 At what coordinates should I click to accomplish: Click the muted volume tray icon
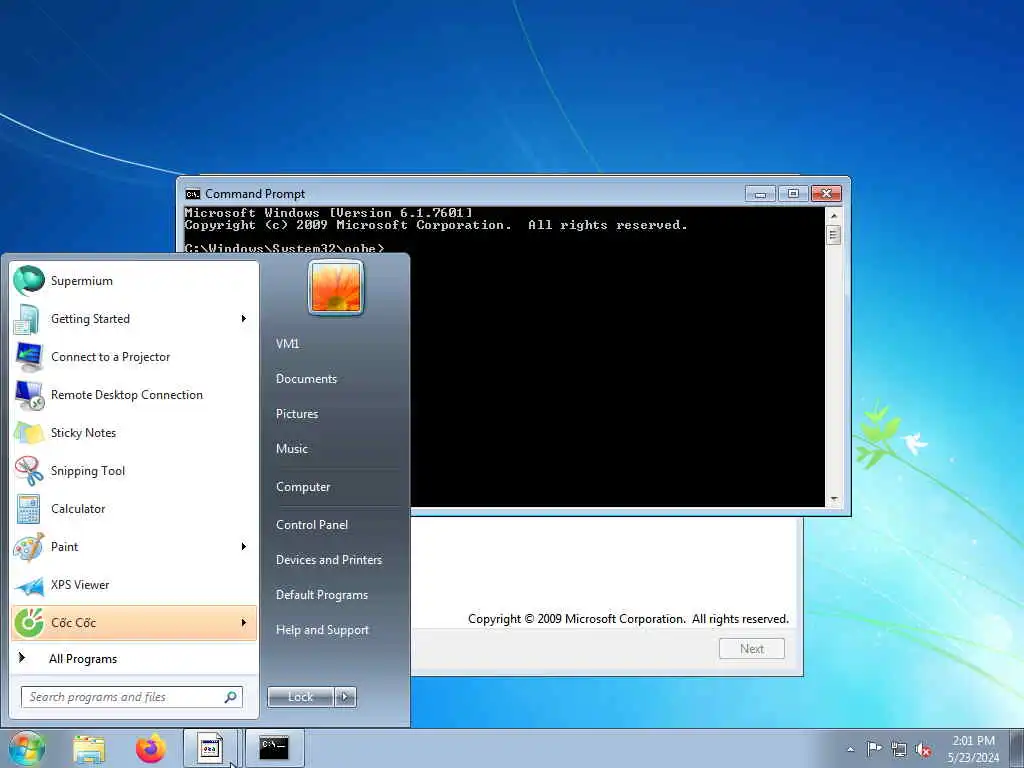click(923, 749)
